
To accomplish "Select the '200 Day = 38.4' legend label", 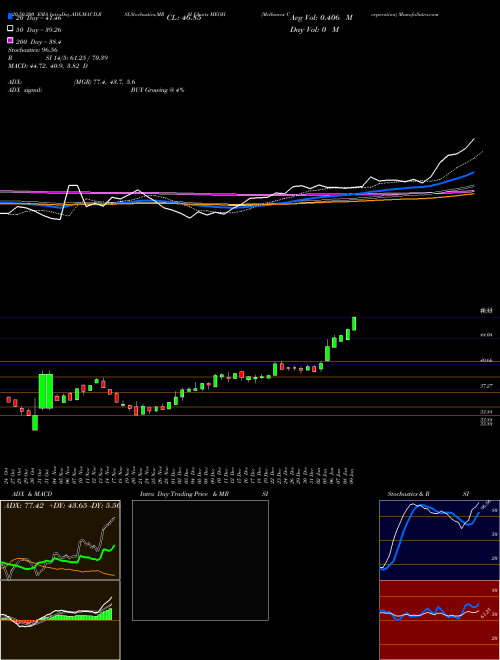I will (x=38, y=42).
